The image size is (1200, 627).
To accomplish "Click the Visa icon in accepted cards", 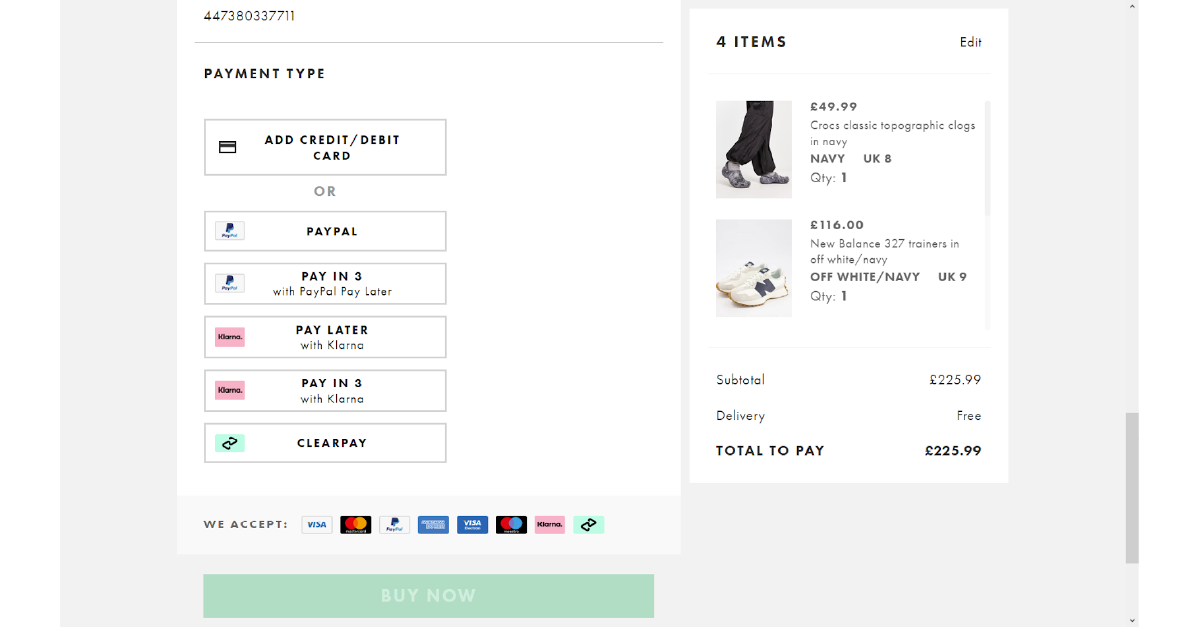I will pyautogui.click(x=317, y=525).
